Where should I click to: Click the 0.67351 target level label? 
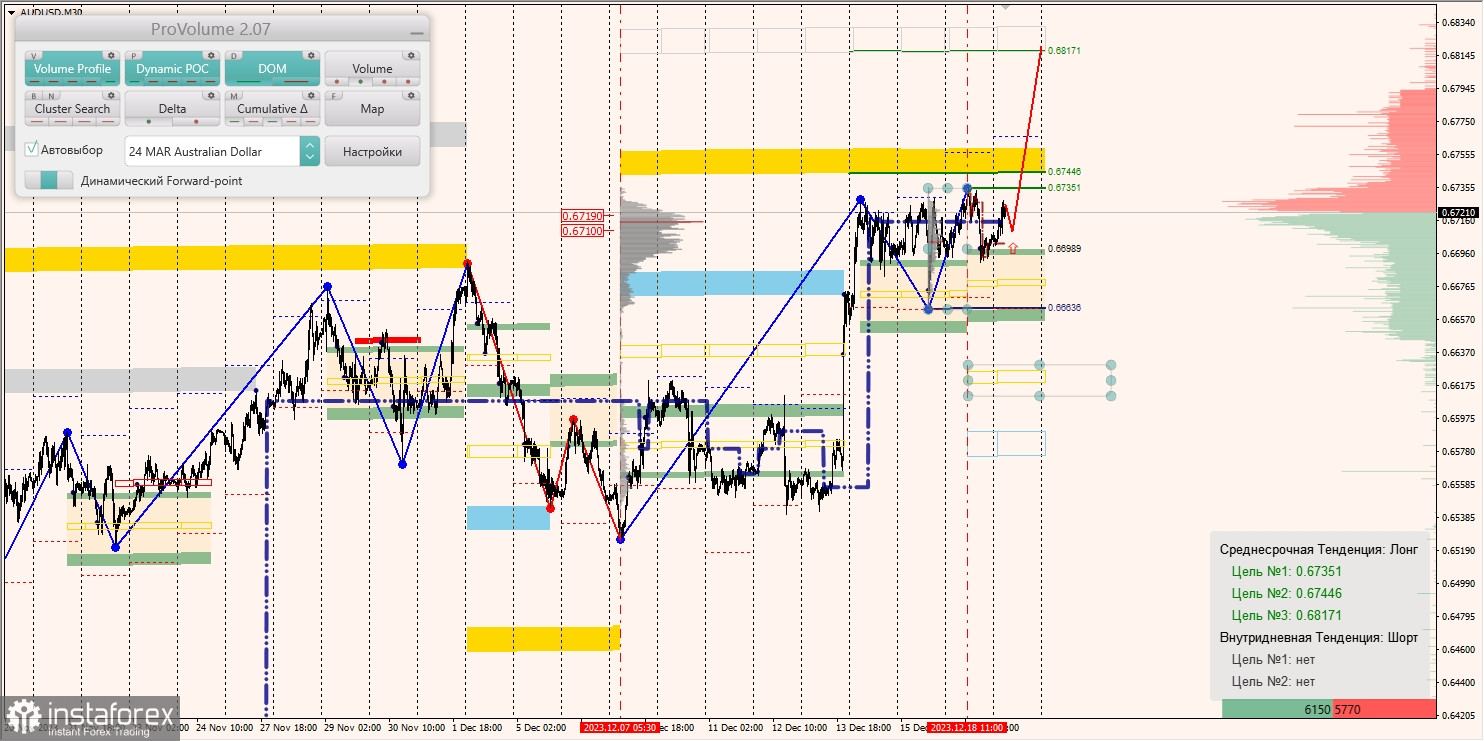(1064, 188)
